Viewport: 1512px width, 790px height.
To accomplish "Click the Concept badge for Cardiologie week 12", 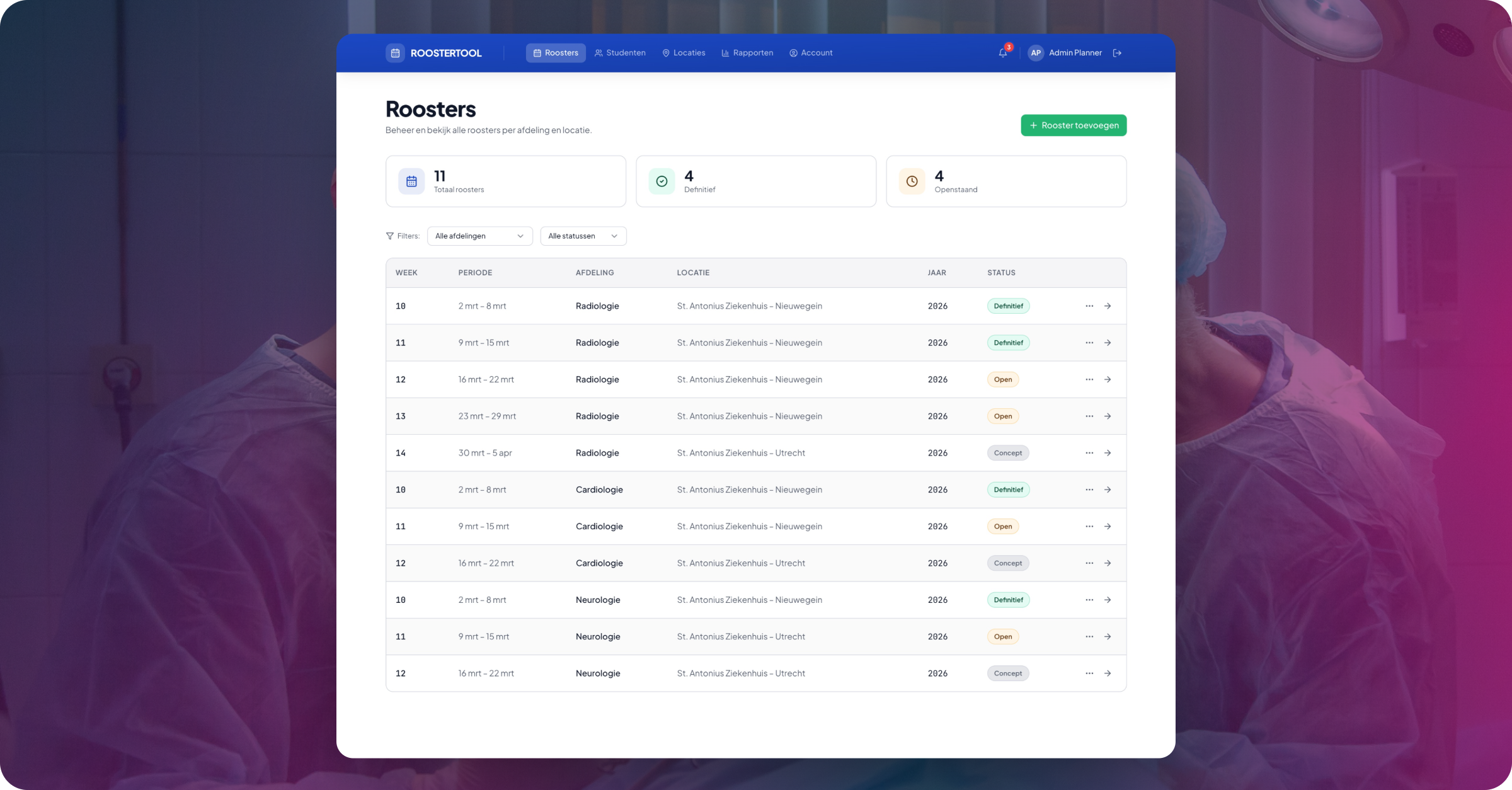I will [x=1007, y=563].
